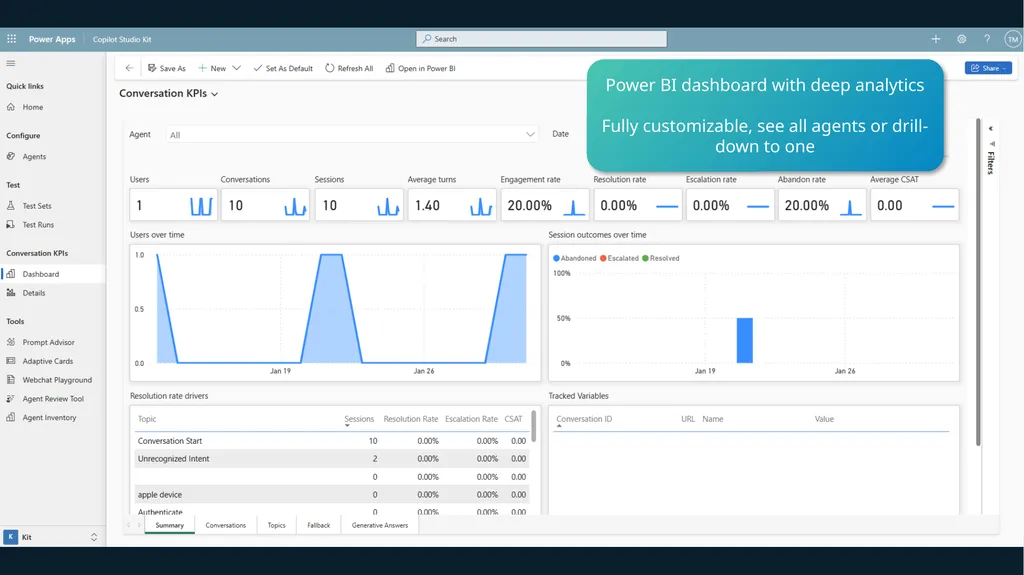The image size is (1024, 575).
Task: Sort by Conversation ID column header
Action: point(584,419)
